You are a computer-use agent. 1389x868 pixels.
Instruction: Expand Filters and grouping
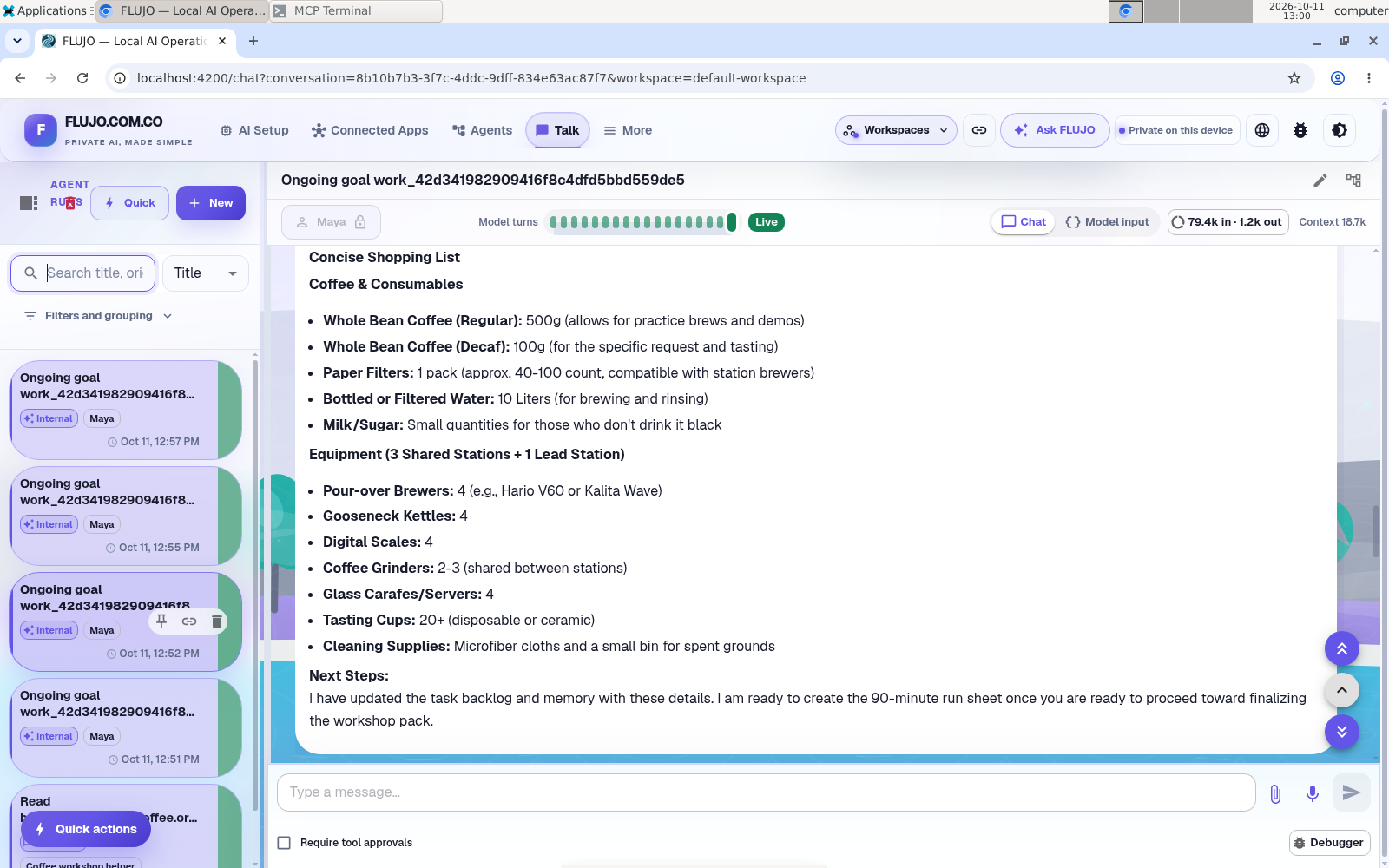[x=98, y=316]
